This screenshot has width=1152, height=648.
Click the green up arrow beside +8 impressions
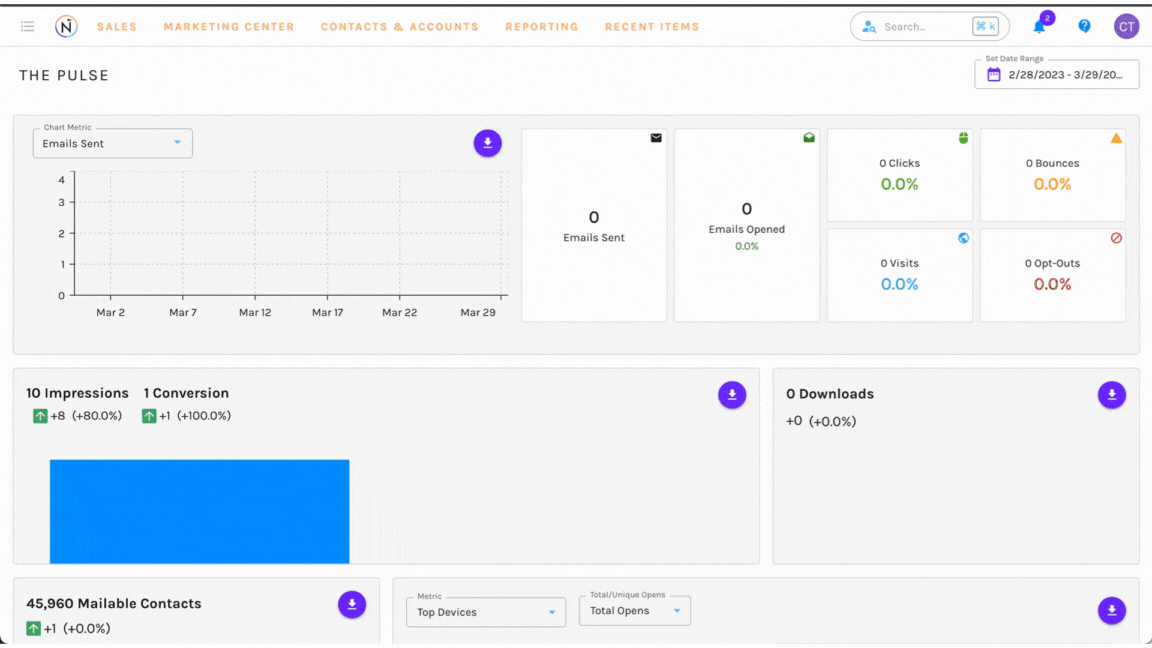40,416
